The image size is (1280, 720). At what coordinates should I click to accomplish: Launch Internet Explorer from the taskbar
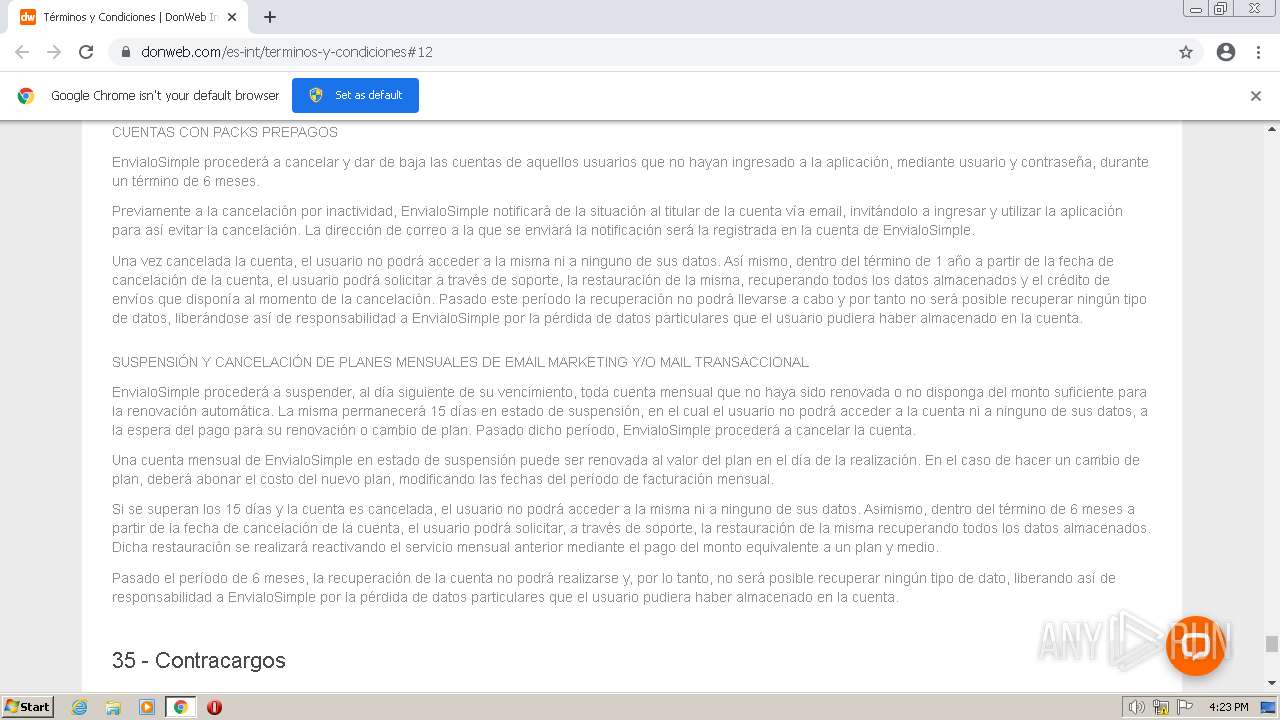tap(80, 707)
